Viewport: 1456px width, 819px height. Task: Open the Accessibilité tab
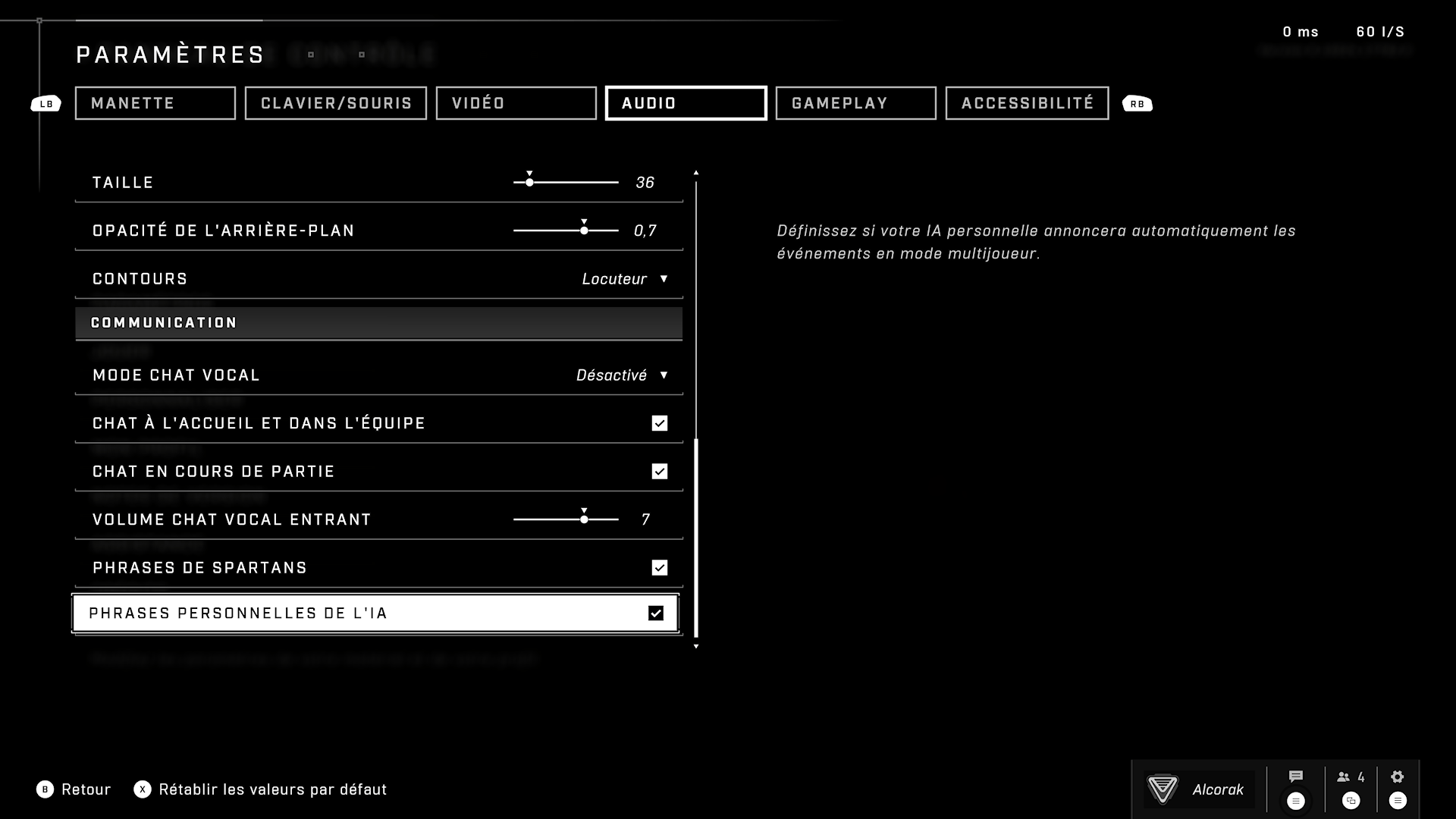point(1027,103)
